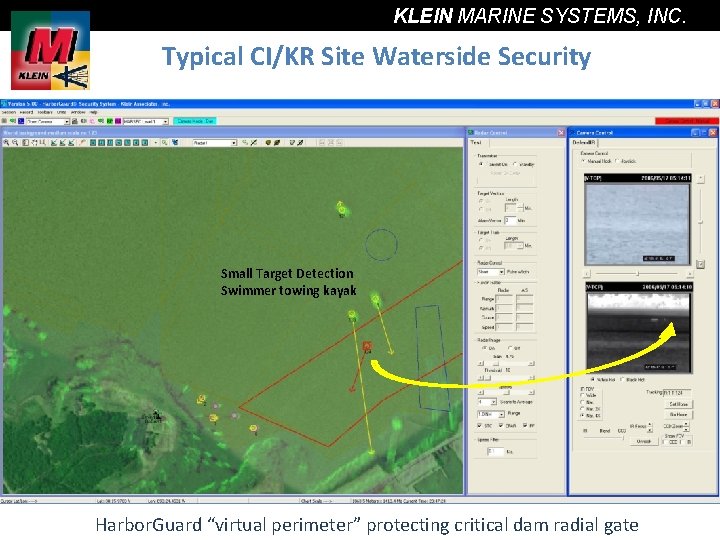The height and width of the screenshot is (540, 720).
Task: Click the daylight camera video thumbnail
Action: click(x=637, y=219)
